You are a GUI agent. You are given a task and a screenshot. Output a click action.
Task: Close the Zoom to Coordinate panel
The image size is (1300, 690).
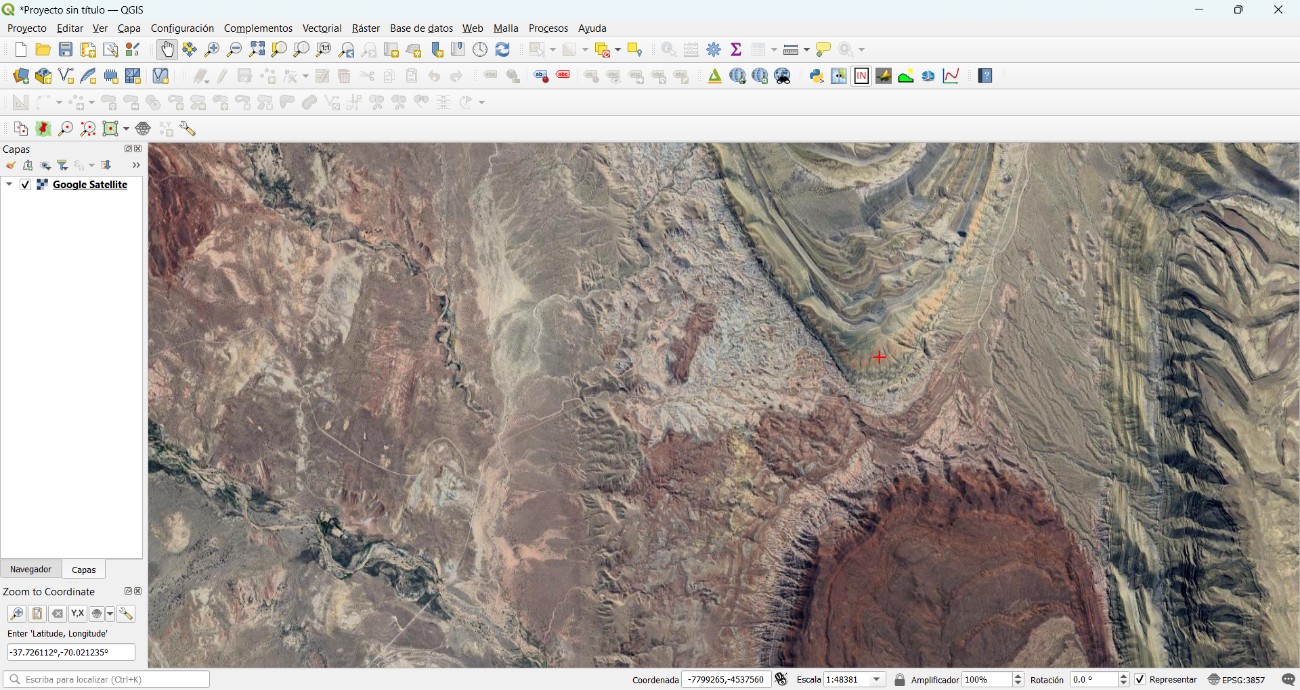138,591
